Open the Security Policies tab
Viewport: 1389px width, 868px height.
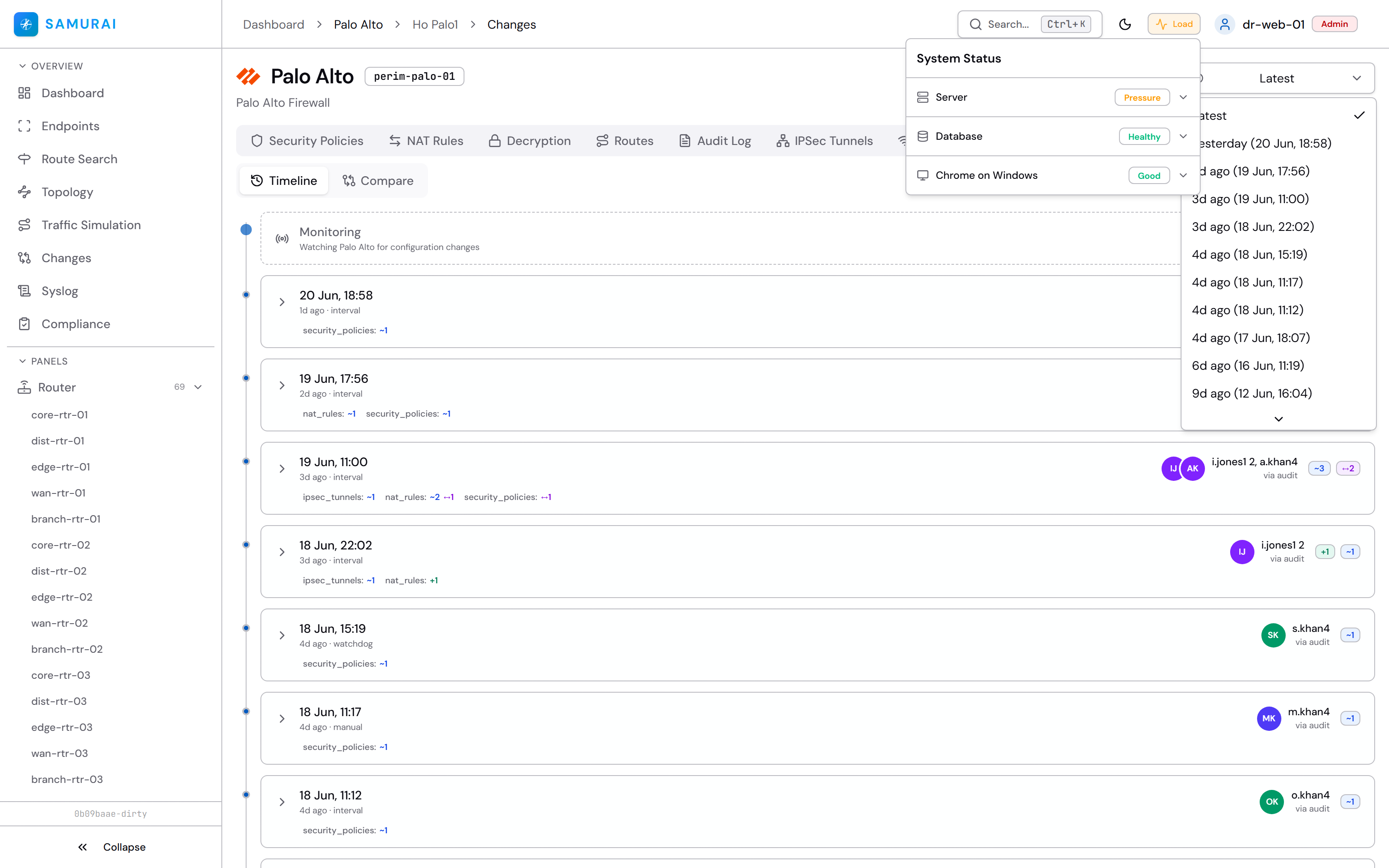307,141
